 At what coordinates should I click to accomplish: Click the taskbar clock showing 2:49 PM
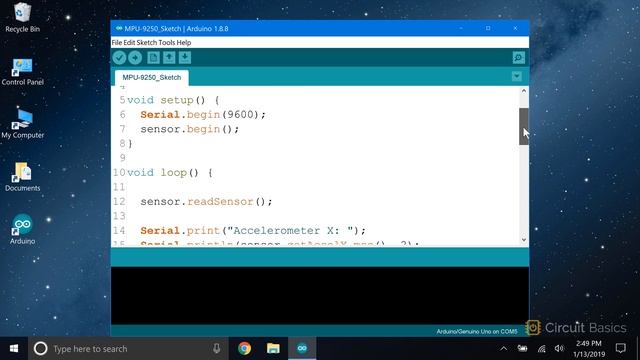(x=589, y=349)
